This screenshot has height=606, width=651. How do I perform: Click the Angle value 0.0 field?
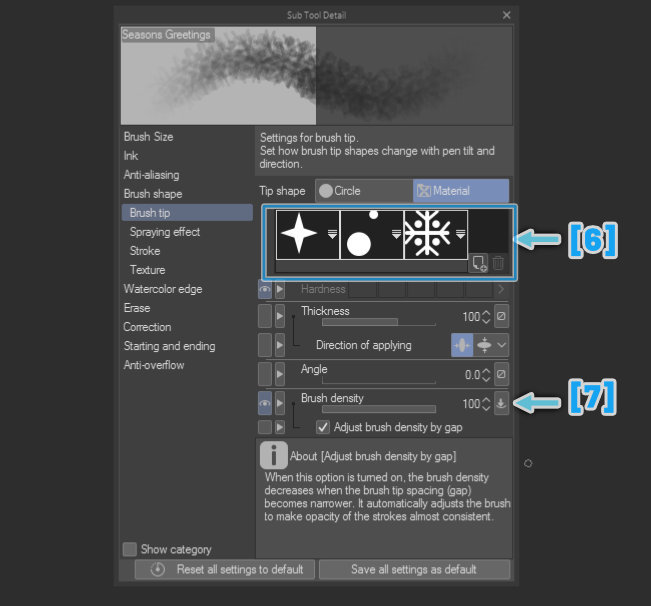[x=472, y=375]
